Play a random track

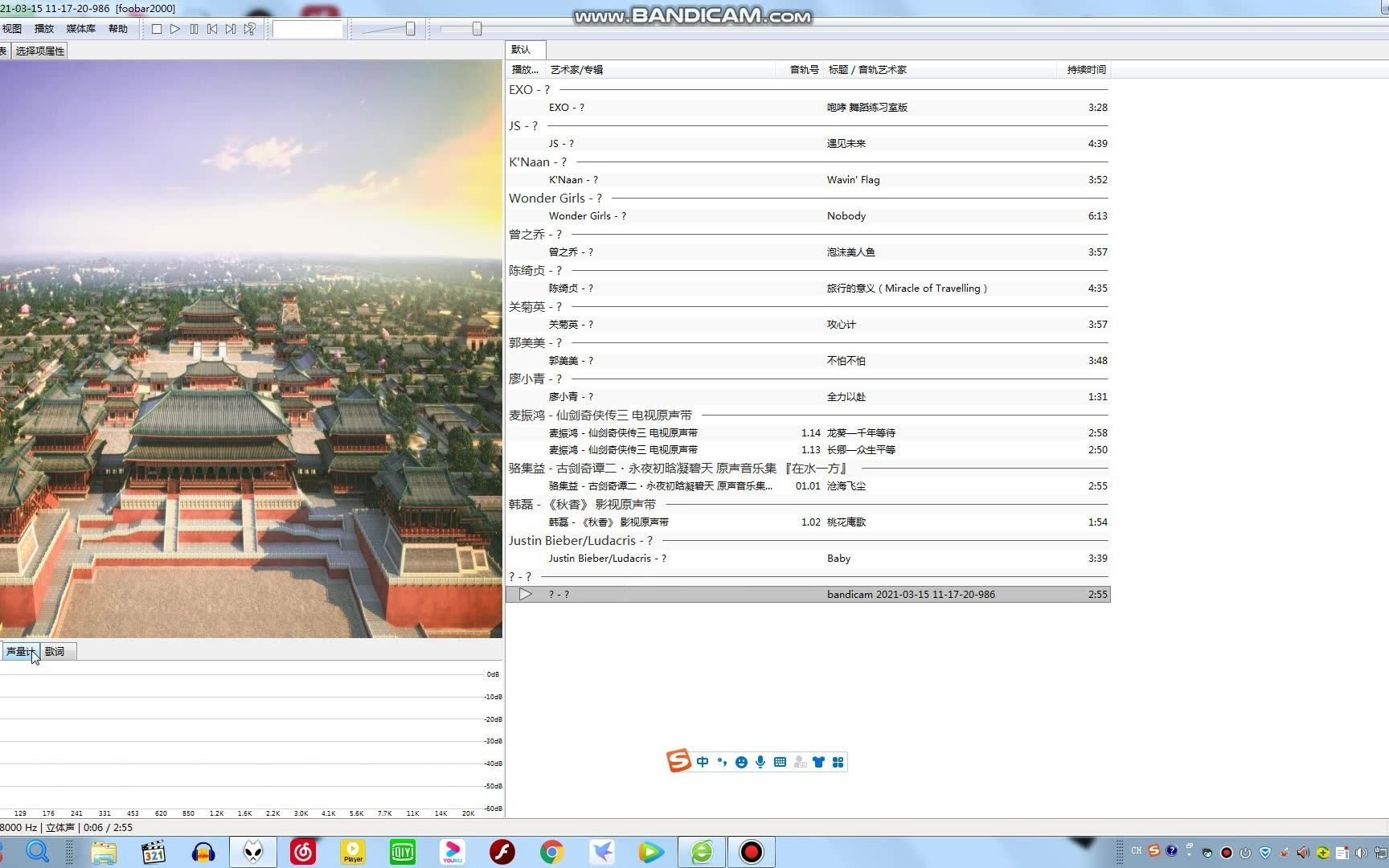click(x=250, y=29)
